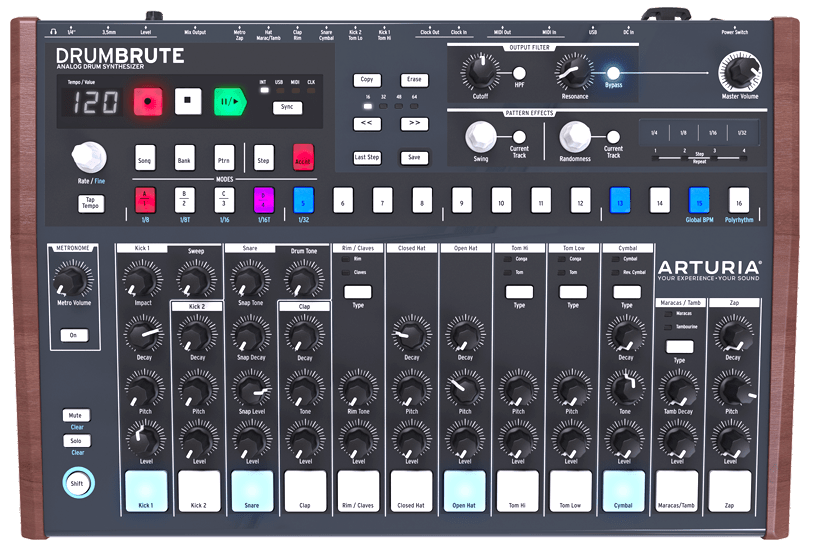Select Ptrn mode button
The image size is (813, 547).
click(x=224, y=158)
